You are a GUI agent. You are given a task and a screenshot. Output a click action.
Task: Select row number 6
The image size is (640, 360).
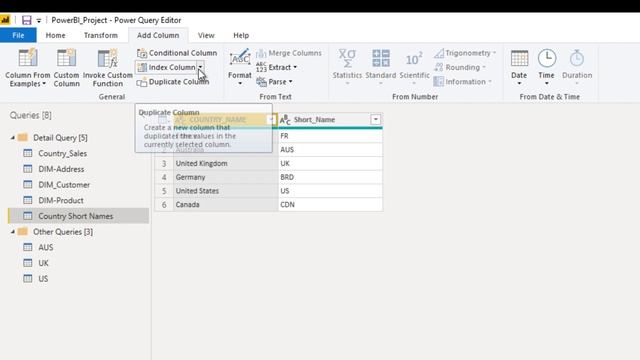[164, 204]
